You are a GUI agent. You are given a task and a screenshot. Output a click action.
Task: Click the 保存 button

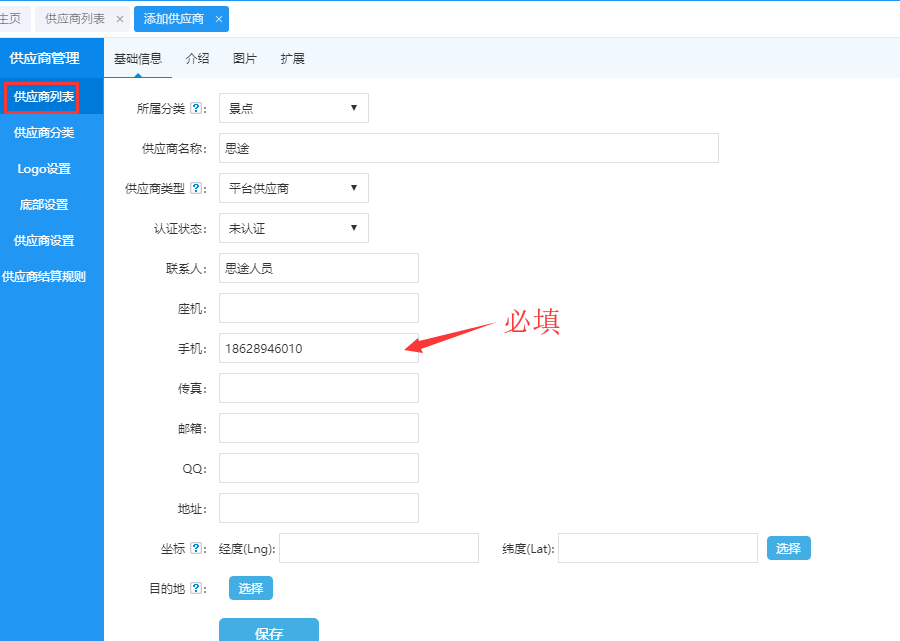(x=268, y=632)
